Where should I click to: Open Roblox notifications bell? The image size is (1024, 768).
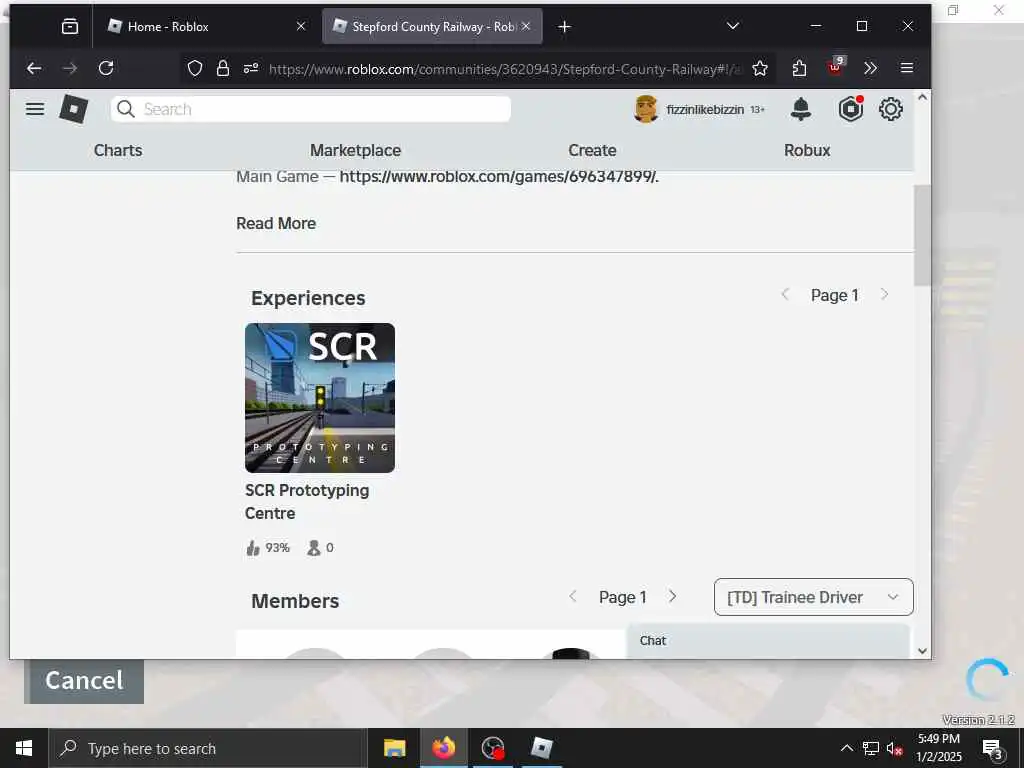(x=801, y=109)
